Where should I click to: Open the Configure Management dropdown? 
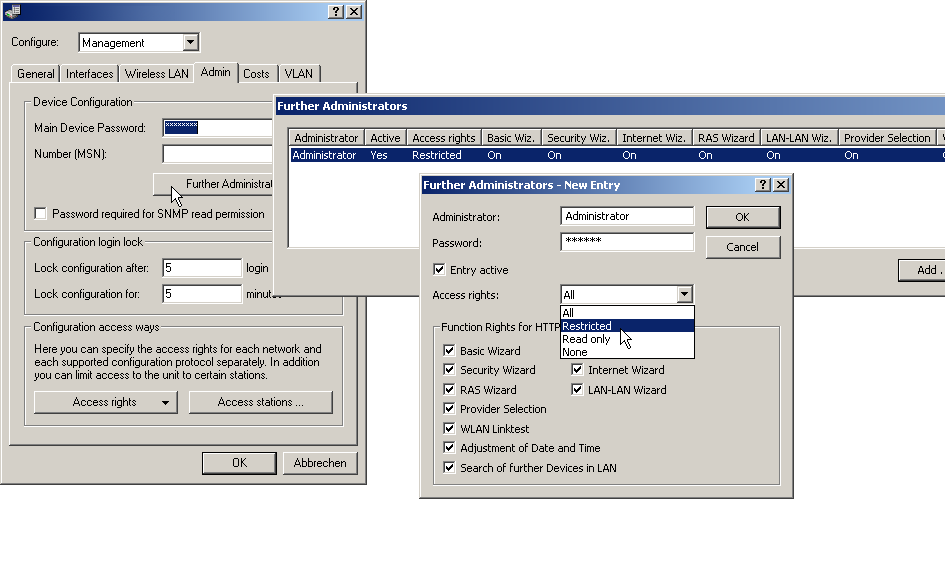(191, 43)
